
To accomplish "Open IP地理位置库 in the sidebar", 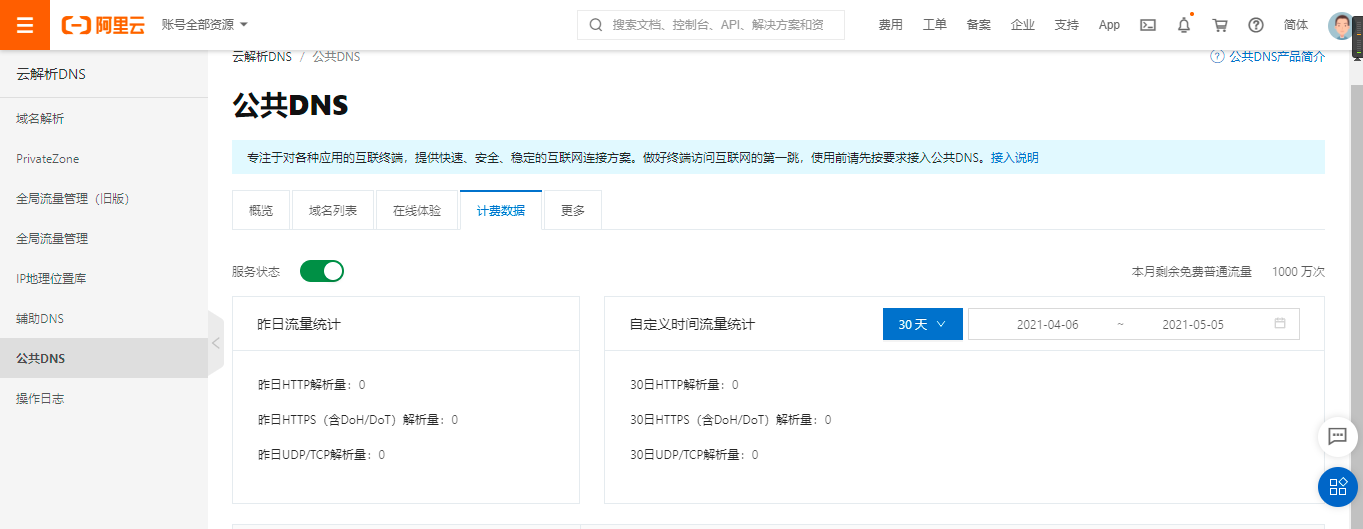I will click(x=104, y=279).
